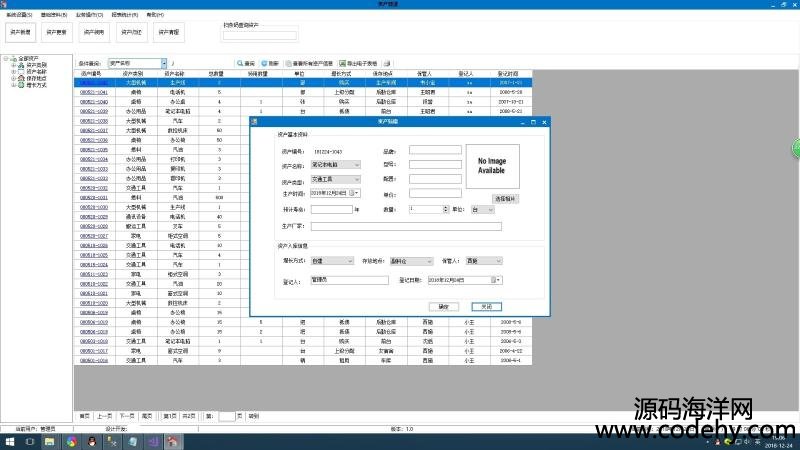Click the 关闭 button in the dialog
Image resolution: width=800 pixels, height=450 pixels.
click(486, 307)
